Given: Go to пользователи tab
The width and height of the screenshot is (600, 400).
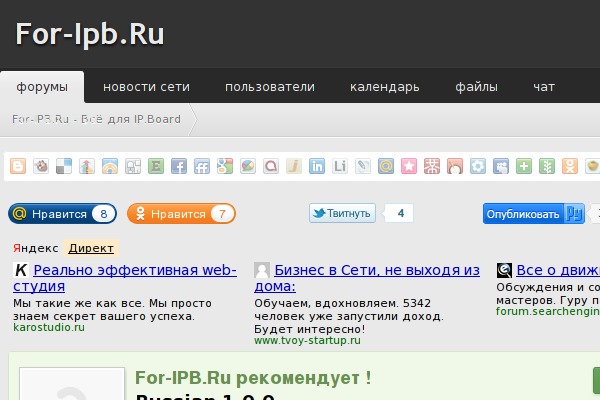Looking at the screenshot, I should coord(270,87).
